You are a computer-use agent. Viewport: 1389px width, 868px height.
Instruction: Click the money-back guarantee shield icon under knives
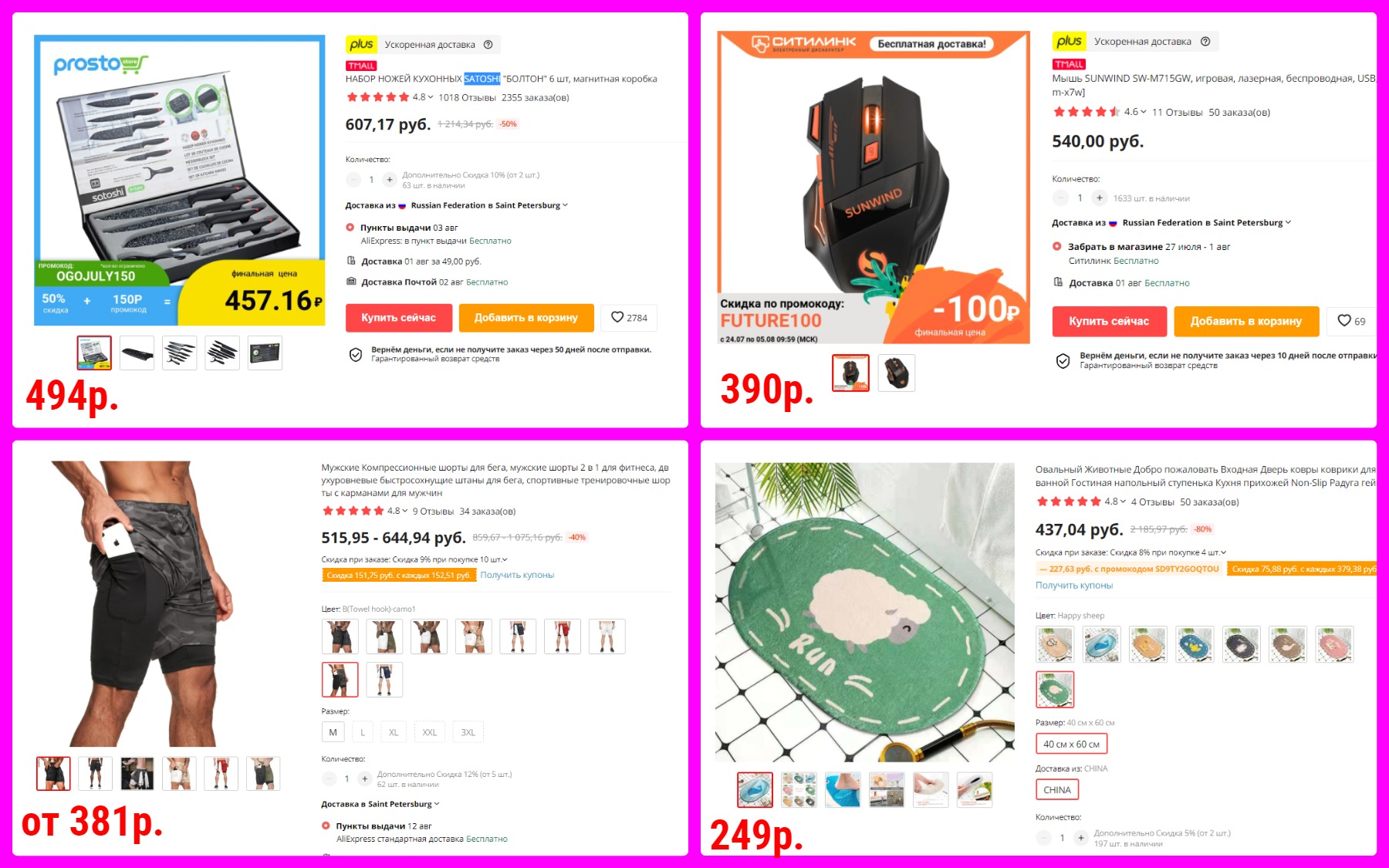click(356, 354)
